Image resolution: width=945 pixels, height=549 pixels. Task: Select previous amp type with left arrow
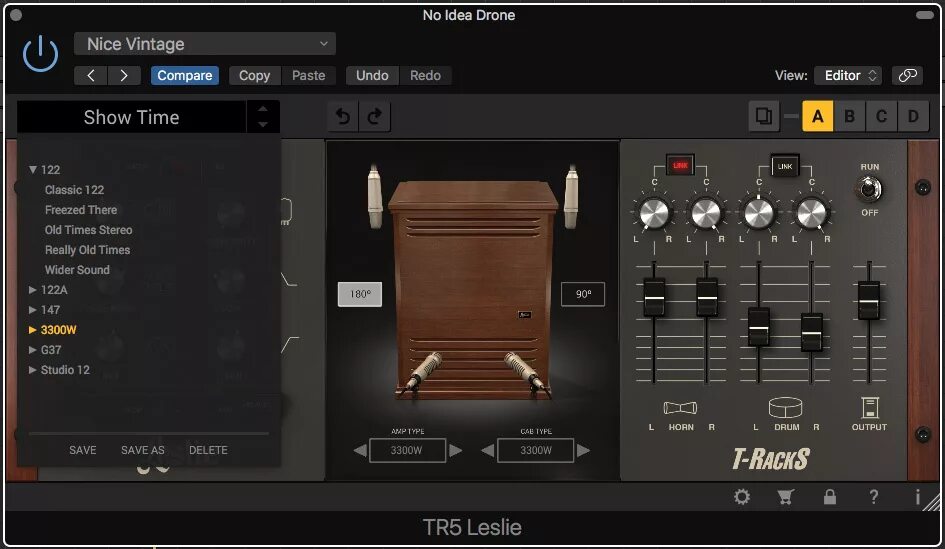coord(360,450)
